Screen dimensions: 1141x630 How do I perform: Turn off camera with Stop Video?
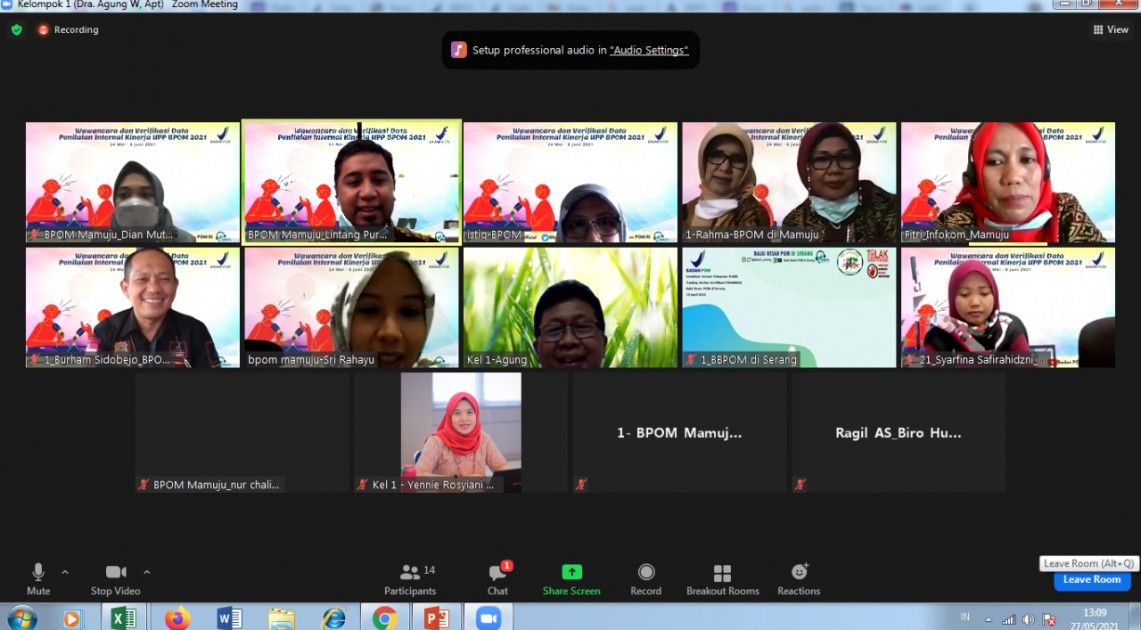(x=116, y=580)
